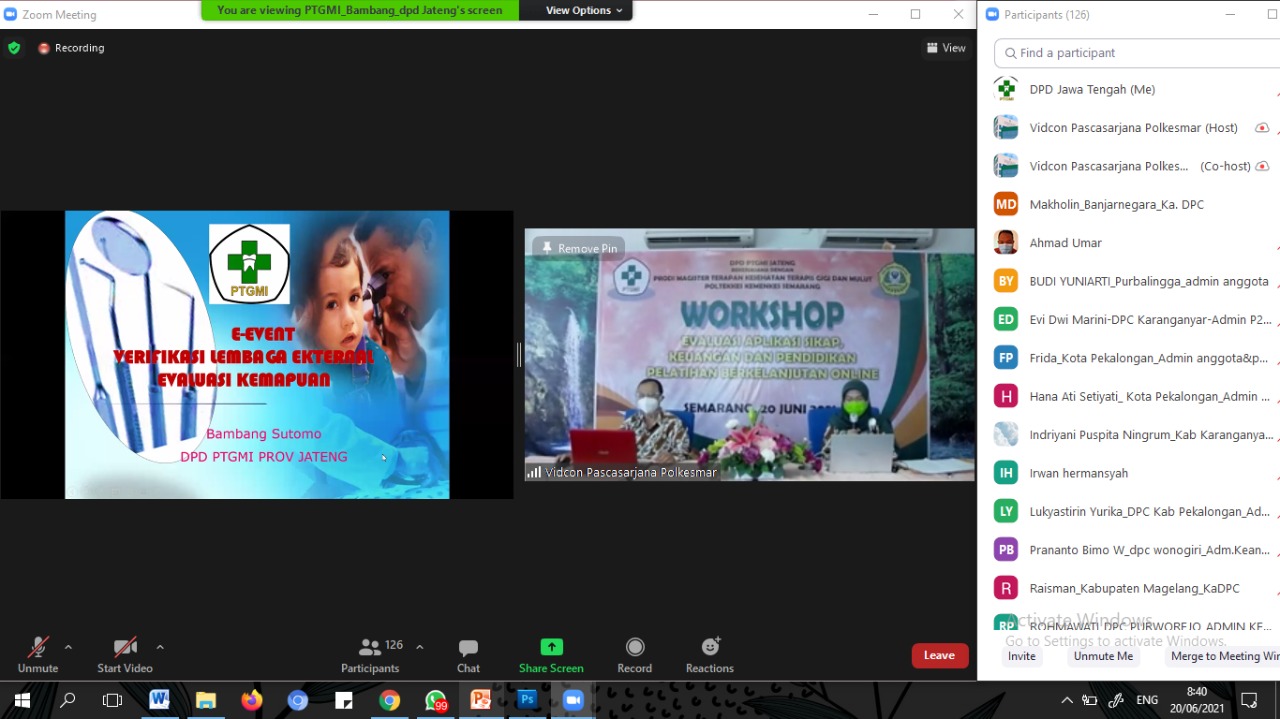Click the shared slide presentation view
This screenshot has height=719, width=1280.
coord(257,354)
